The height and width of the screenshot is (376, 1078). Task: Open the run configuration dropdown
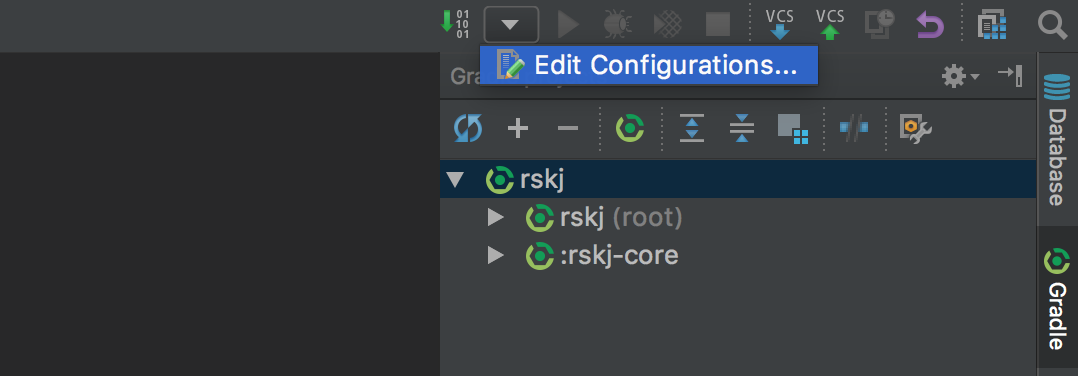click(x=511, y=25)
